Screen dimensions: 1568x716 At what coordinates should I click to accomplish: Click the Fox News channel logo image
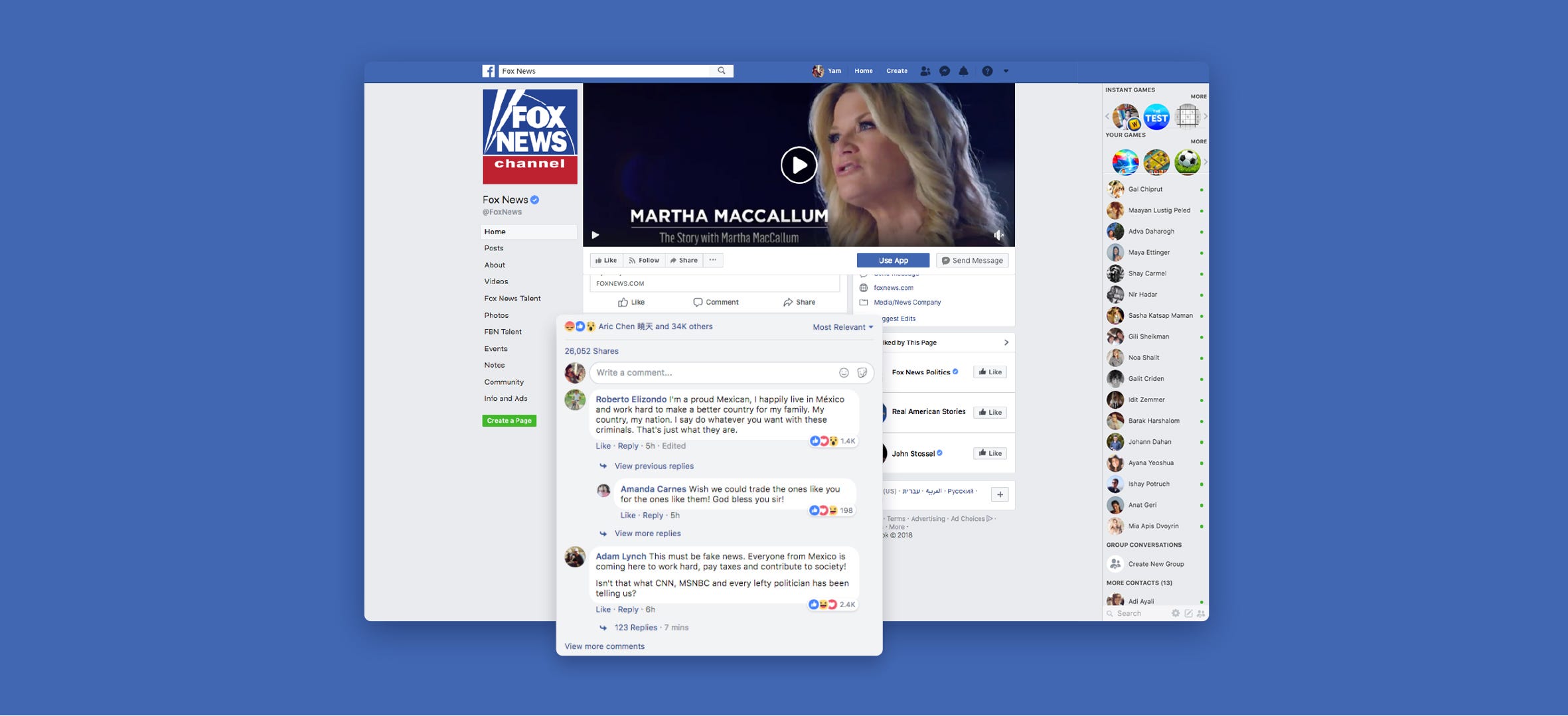(530, 137)
